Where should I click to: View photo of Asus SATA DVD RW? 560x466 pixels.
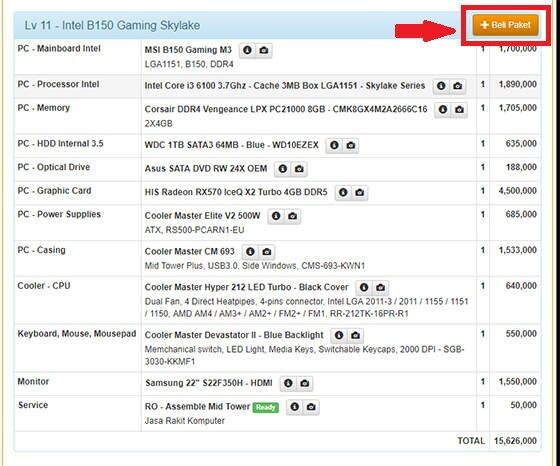coord(299,169)
